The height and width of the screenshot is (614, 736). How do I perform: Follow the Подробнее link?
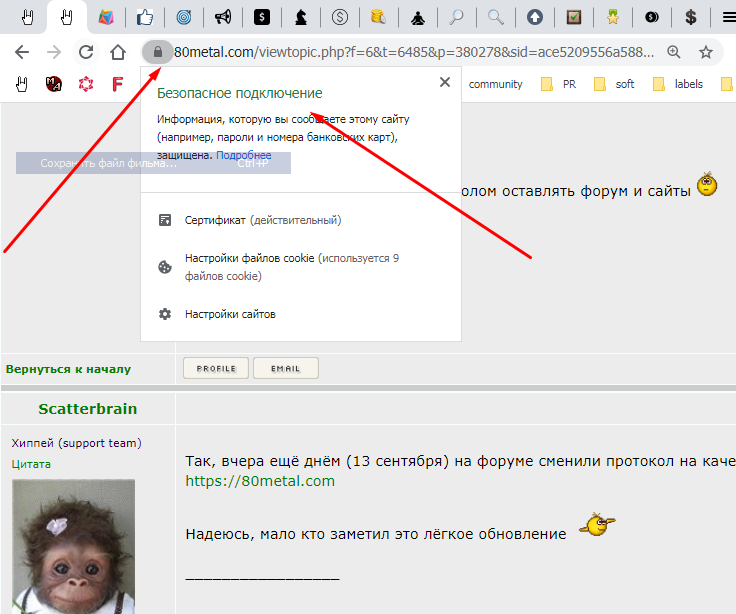point(244,155)
